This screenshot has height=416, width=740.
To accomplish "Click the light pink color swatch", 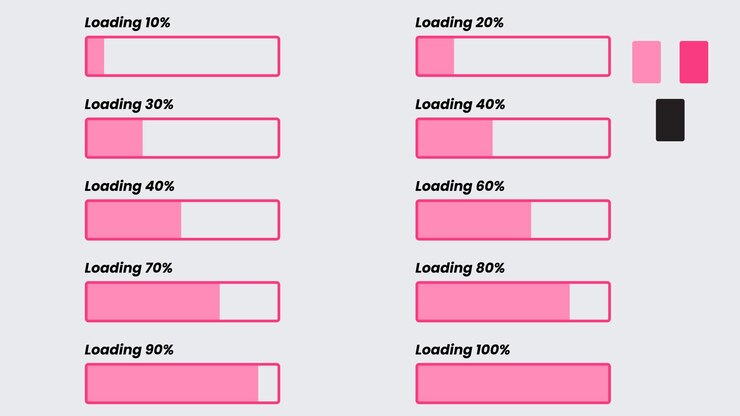I will coord(646,62).
